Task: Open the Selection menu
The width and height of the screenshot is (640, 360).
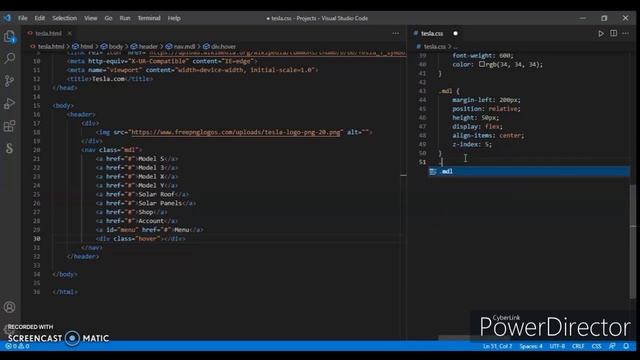Action: [x=64, y=18]
